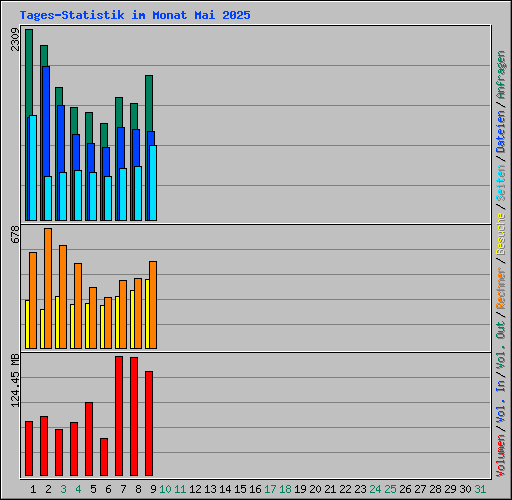512x500 pixels.
Task: Click the cyan Seiten bar for day 9
Action: click(x=153, y=183)
